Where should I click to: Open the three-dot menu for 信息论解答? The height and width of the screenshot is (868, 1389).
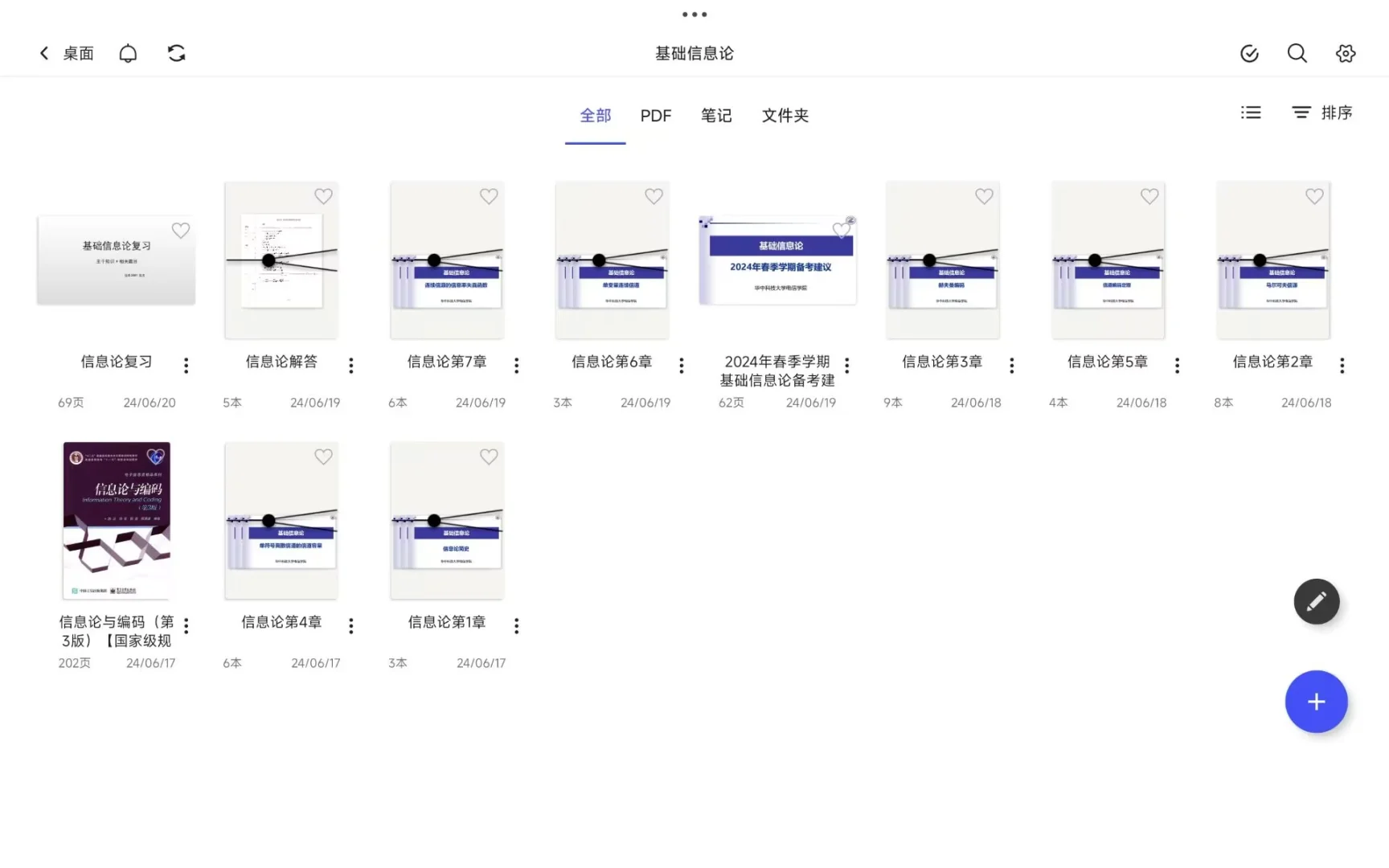point(351,365)
